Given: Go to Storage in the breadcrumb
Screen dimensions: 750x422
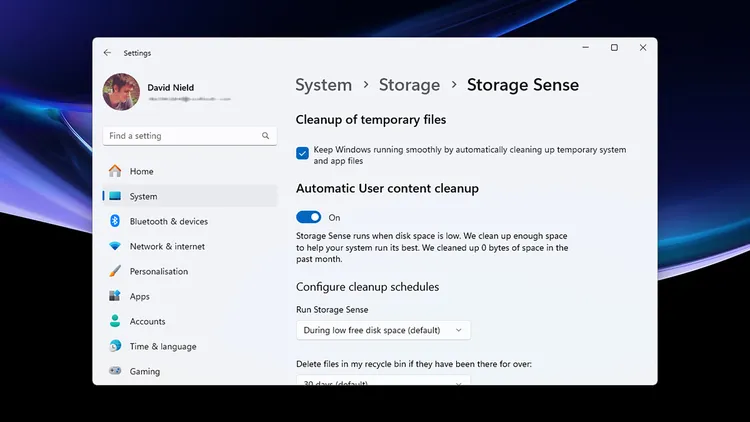Looking at the screenshot, I should 409,85.
